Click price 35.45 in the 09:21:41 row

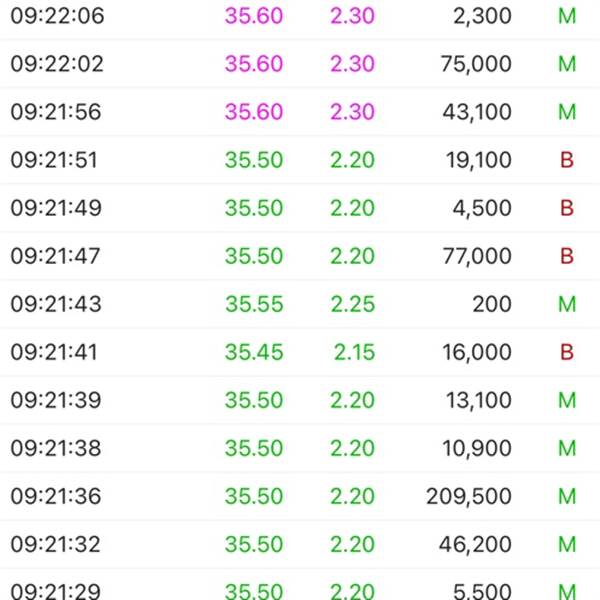click(x=254, y=352)
